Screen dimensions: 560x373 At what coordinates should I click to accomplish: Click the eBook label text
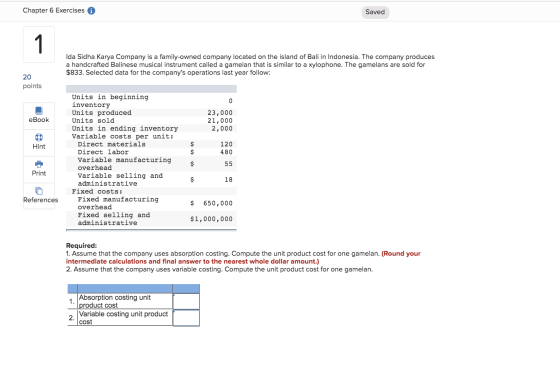pos(39,120)
